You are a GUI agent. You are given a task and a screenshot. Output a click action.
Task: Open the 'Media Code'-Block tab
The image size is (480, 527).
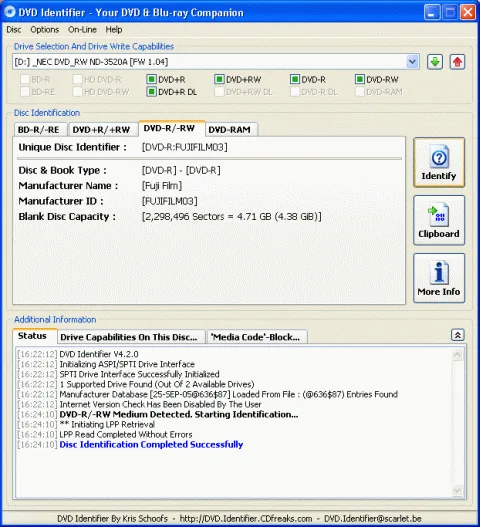tap(257, 337)
